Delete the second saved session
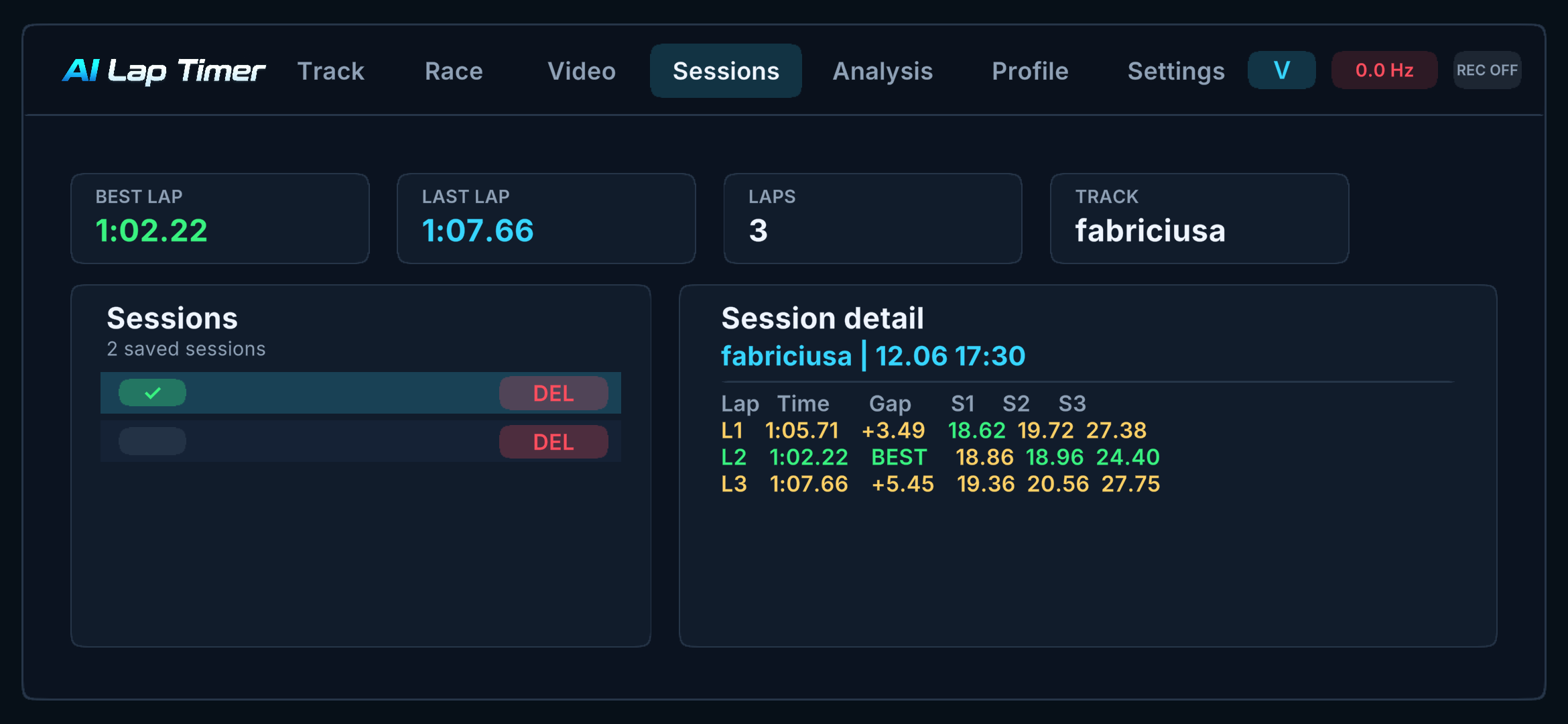 coord(553,442)
